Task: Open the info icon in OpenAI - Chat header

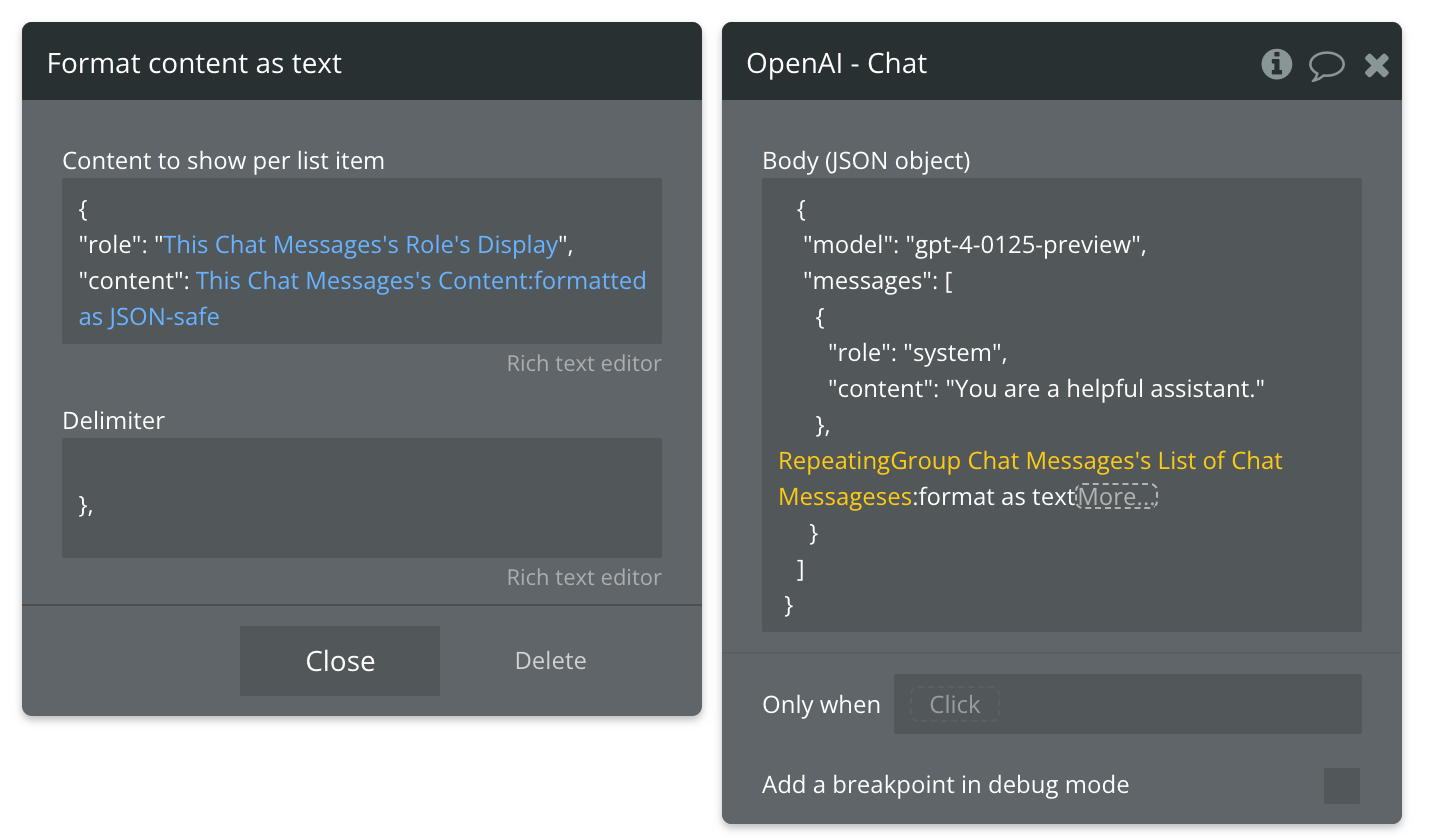Action: pyautogui.click(x=1276, y=64)
